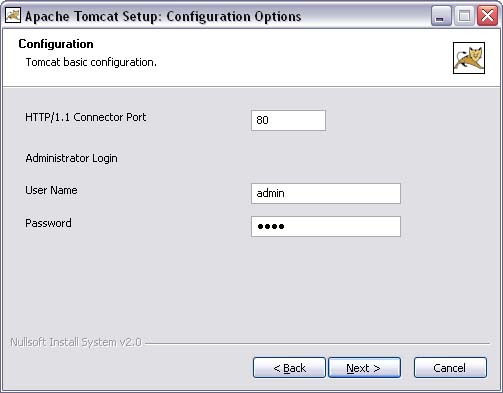The image size is (503, 393).
Task: Close the Apache Tomcat Setup window
Action: pos(487,16)
